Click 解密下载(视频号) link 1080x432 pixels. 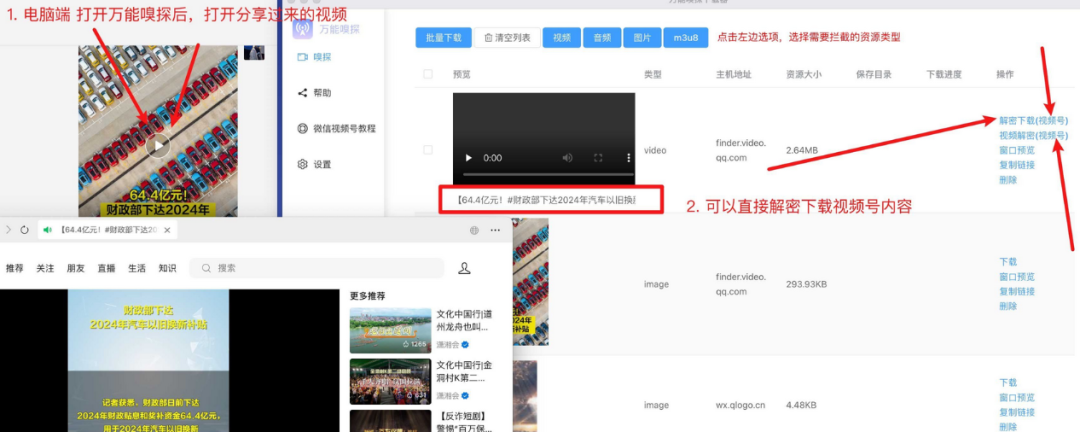click(x=1034, y=120)
